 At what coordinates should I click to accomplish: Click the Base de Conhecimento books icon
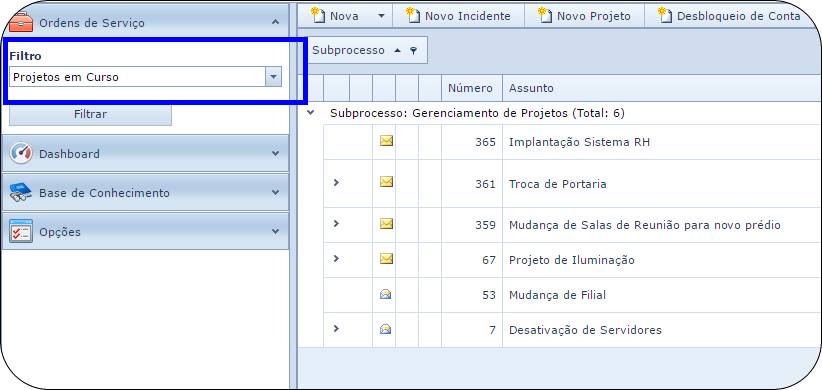click(x=21, y=192)
